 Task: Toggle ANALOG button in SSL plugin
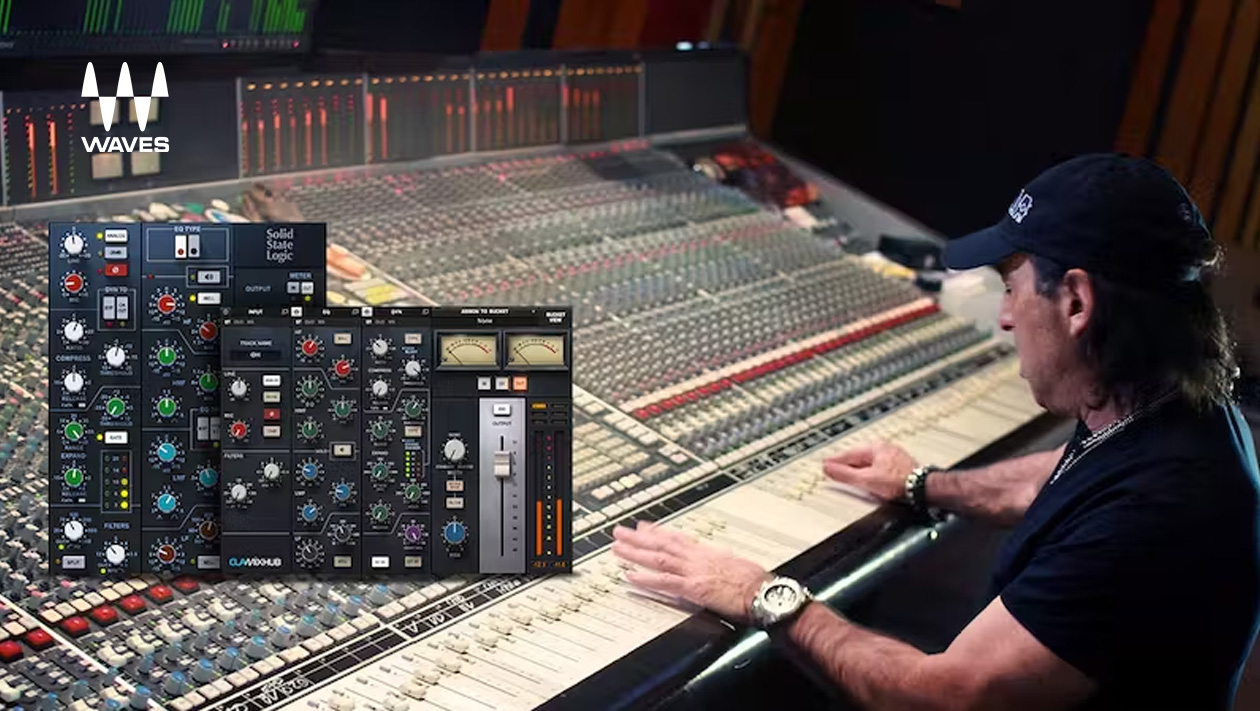pos(116,236)
